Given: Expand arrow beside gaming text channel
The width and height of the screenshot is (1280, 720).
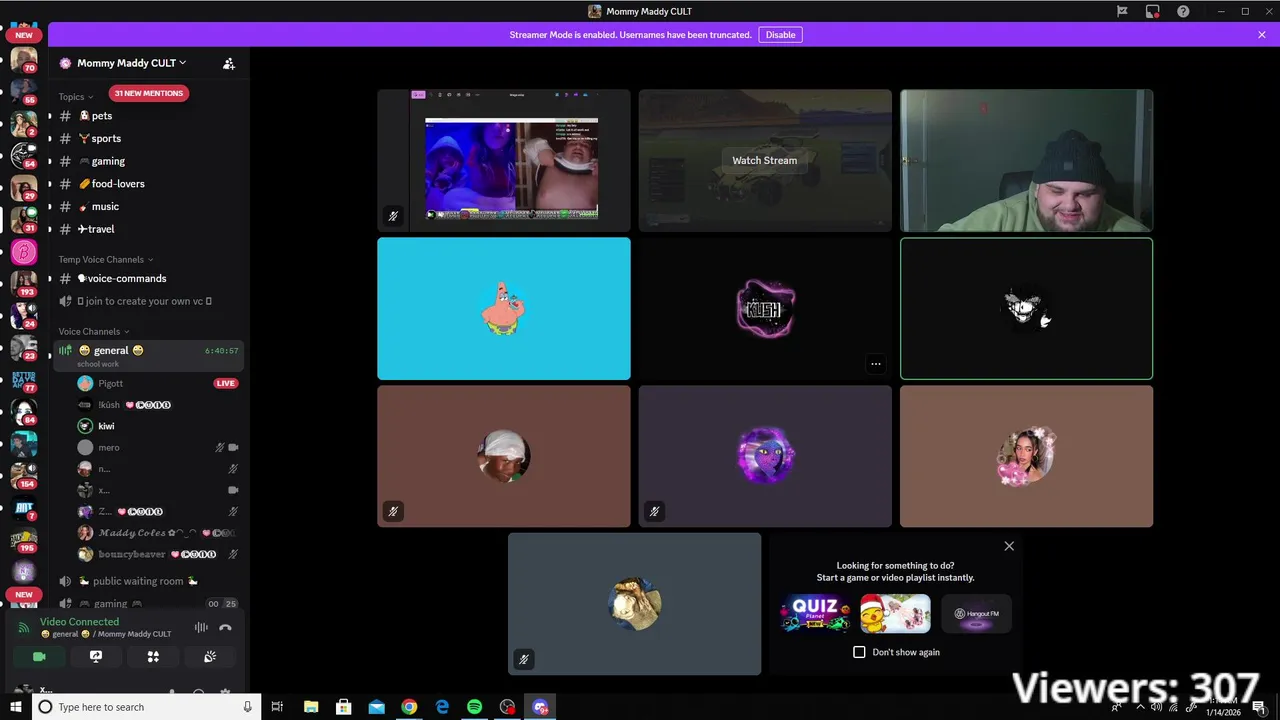Looking at the screenshot, I should [50, 161].
